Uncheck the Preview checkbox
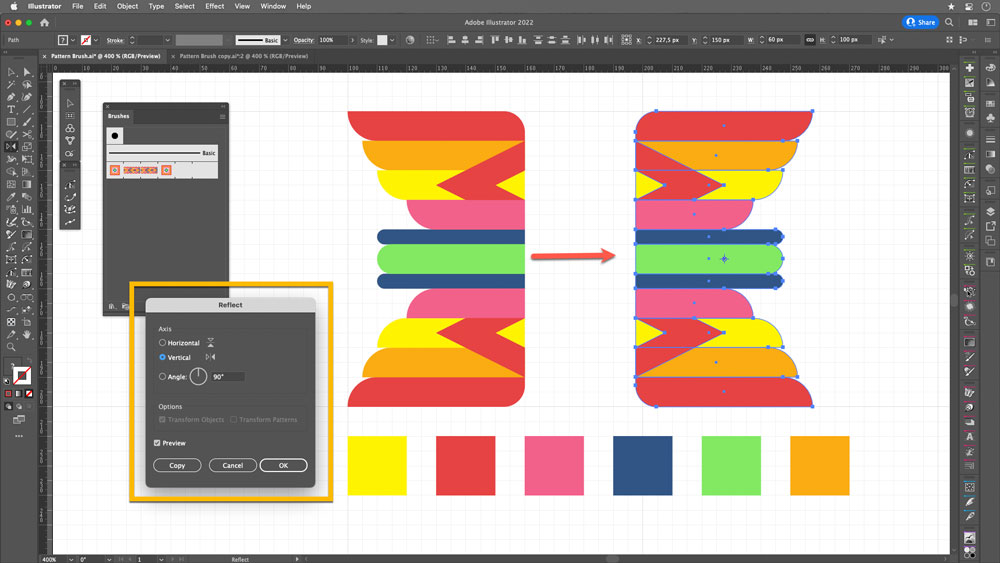1000x563 pixels. (x=158, y=443)
